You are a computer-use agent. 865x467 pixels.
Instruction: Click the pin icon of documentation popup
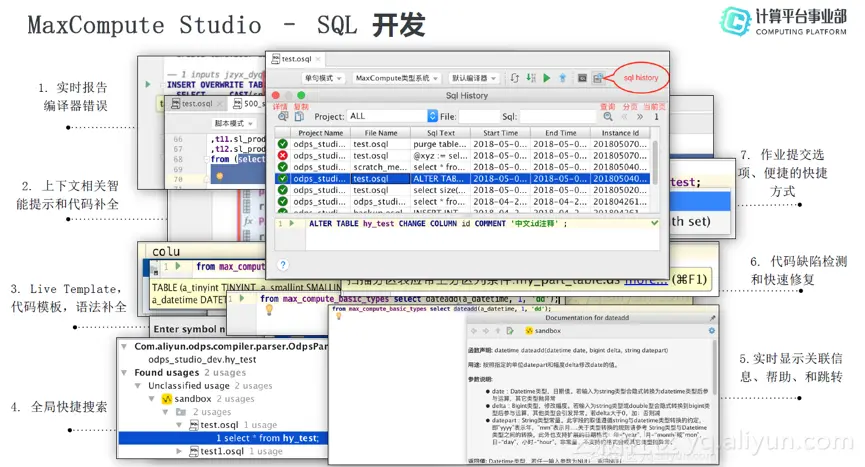[x=712, y=318]
